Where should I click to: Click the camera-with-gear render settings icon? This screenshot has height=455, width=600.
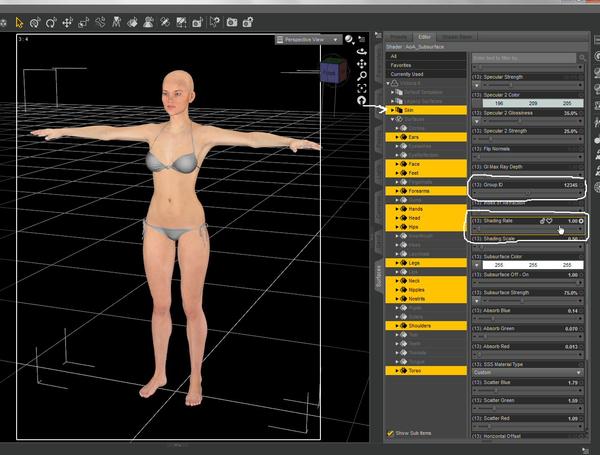[x=248, y=23]
